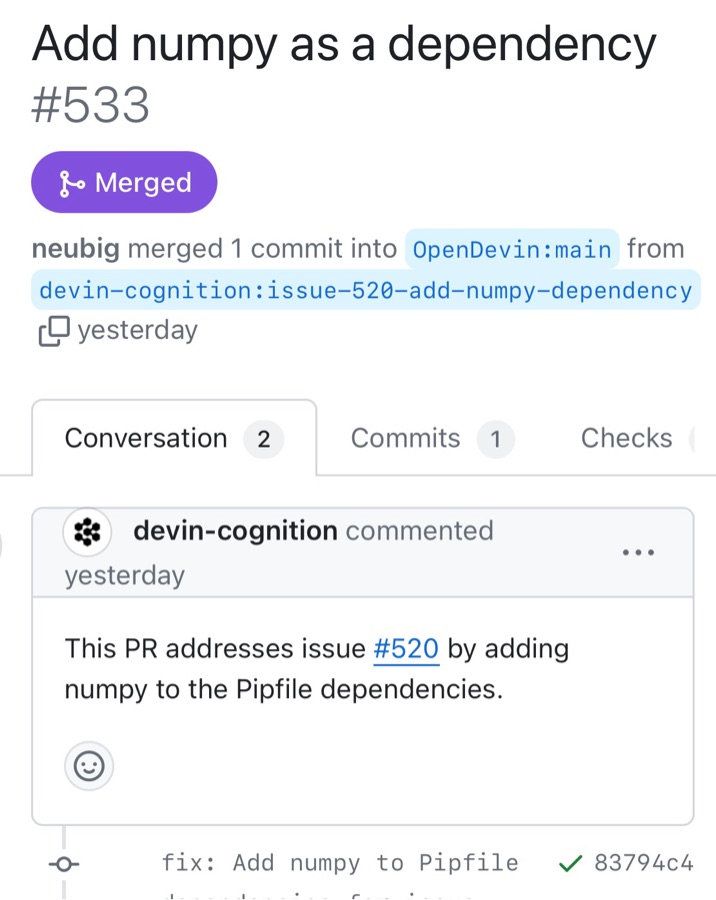Copy the head branch name icon
Image resolution: width=716 pixels, height=900 pixels.
(x=54, y=331)
